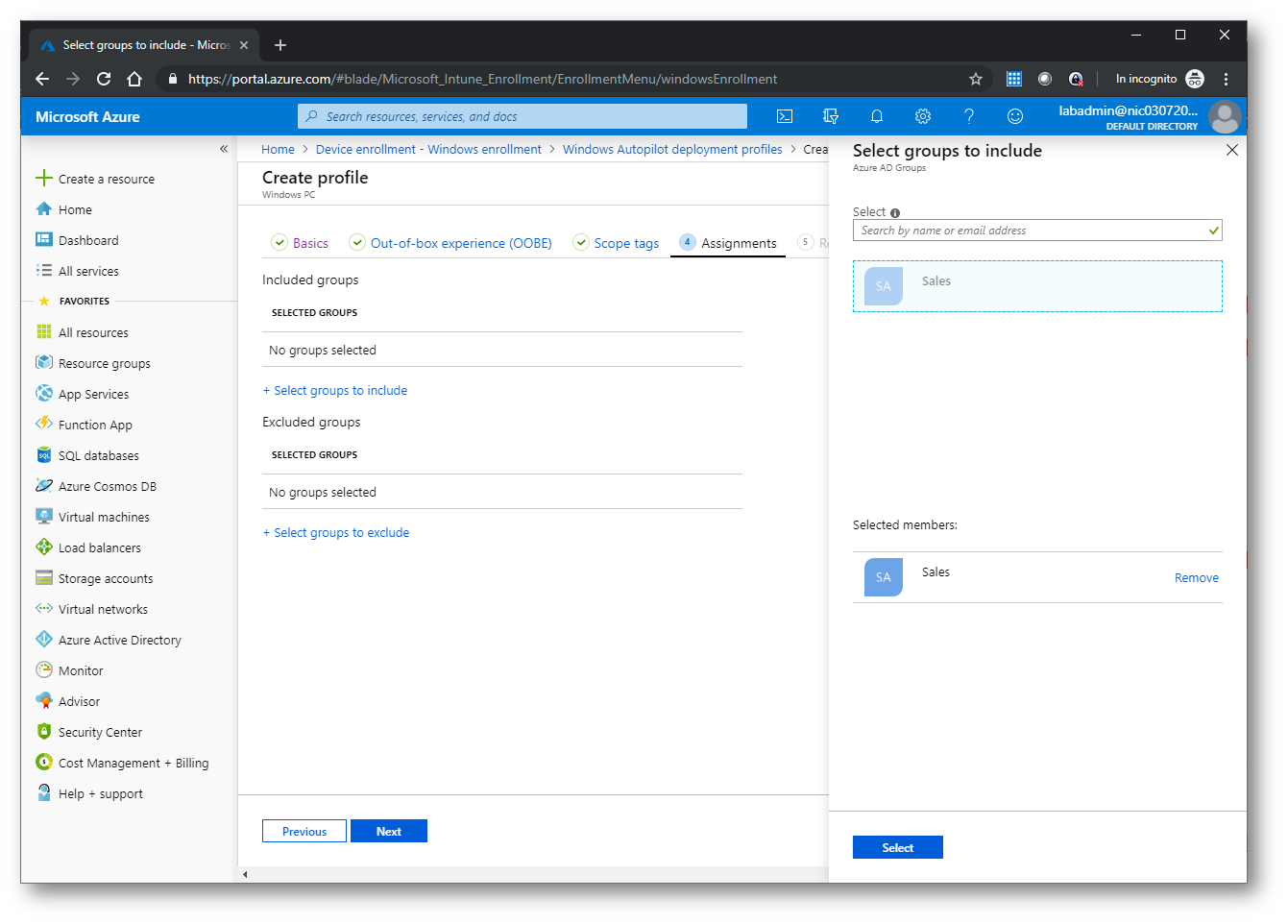The image size is (1288, 924).
Task: Bookmark this page with the star
Action: tap(976, 79)
